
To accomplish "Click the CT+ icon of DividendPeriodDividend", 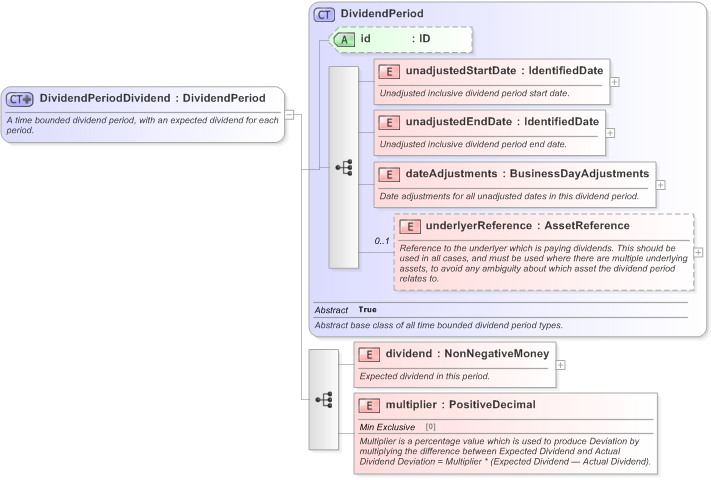I will pyautogui.click(x=19, y=99).
